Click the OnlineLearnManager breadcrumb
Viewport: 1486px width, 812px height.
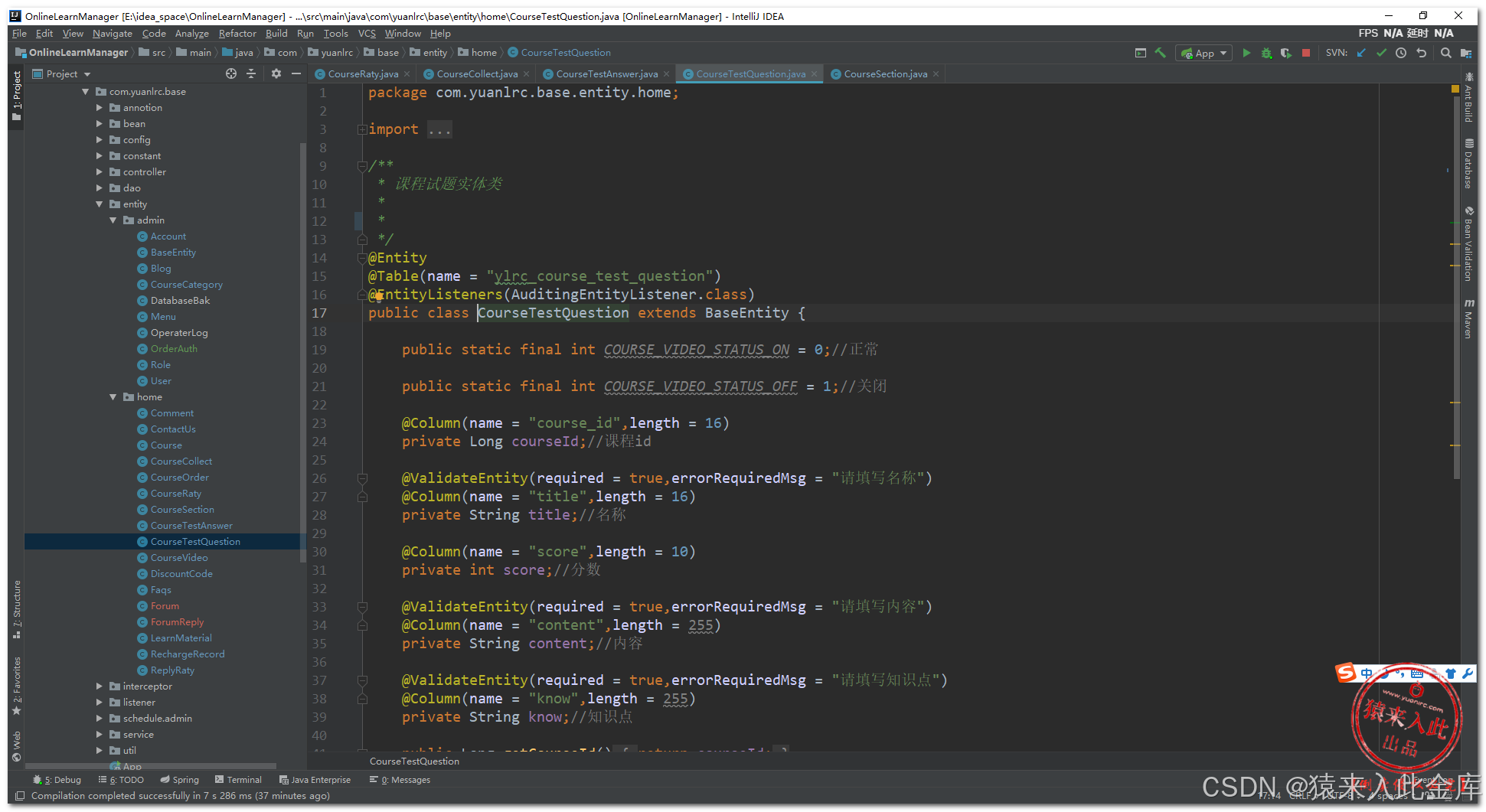[71, 53]
